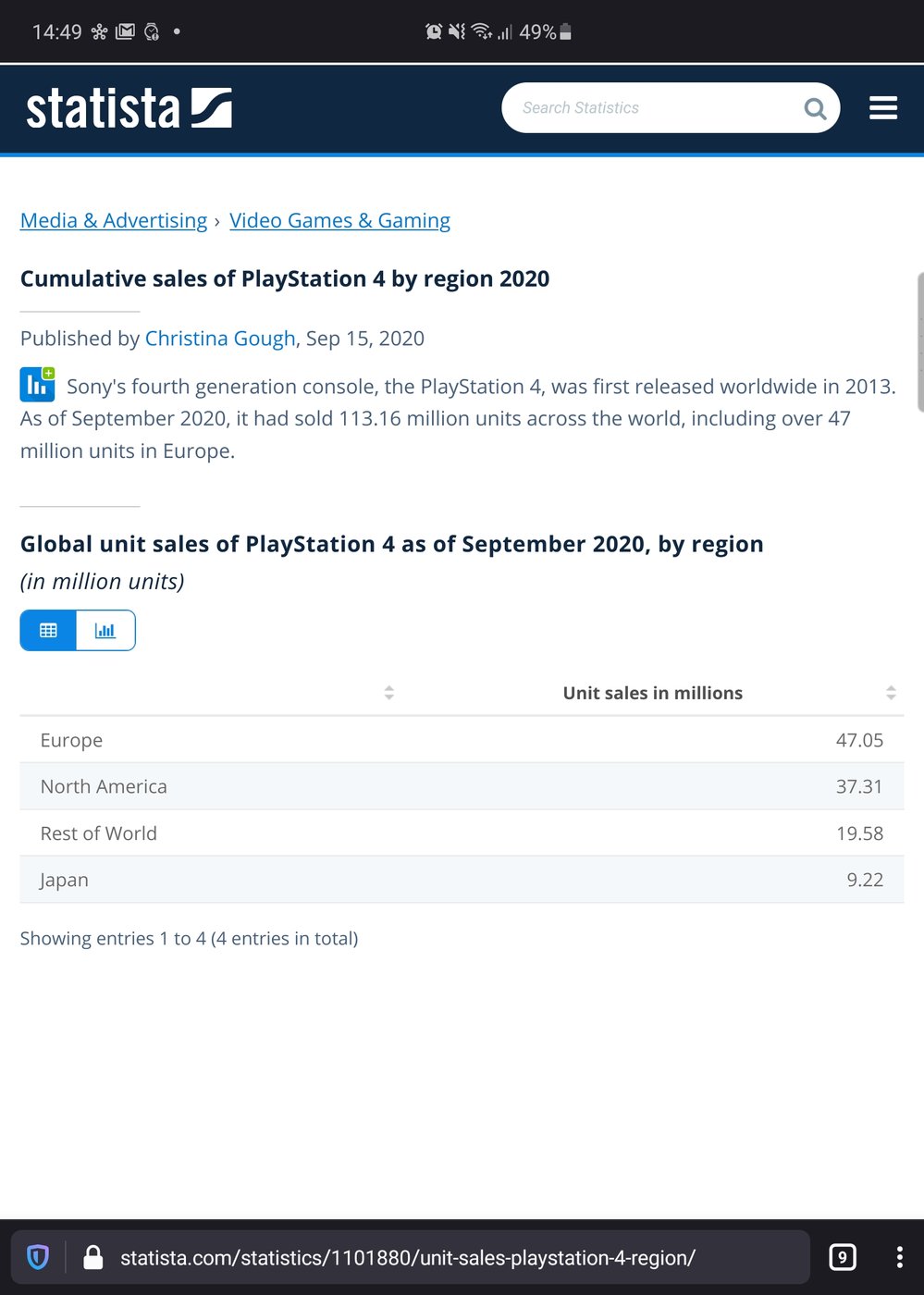This screenshot has height=1295, width=924.
Task: Tap the statista.com URL address bar
Action: [408, 1258]
